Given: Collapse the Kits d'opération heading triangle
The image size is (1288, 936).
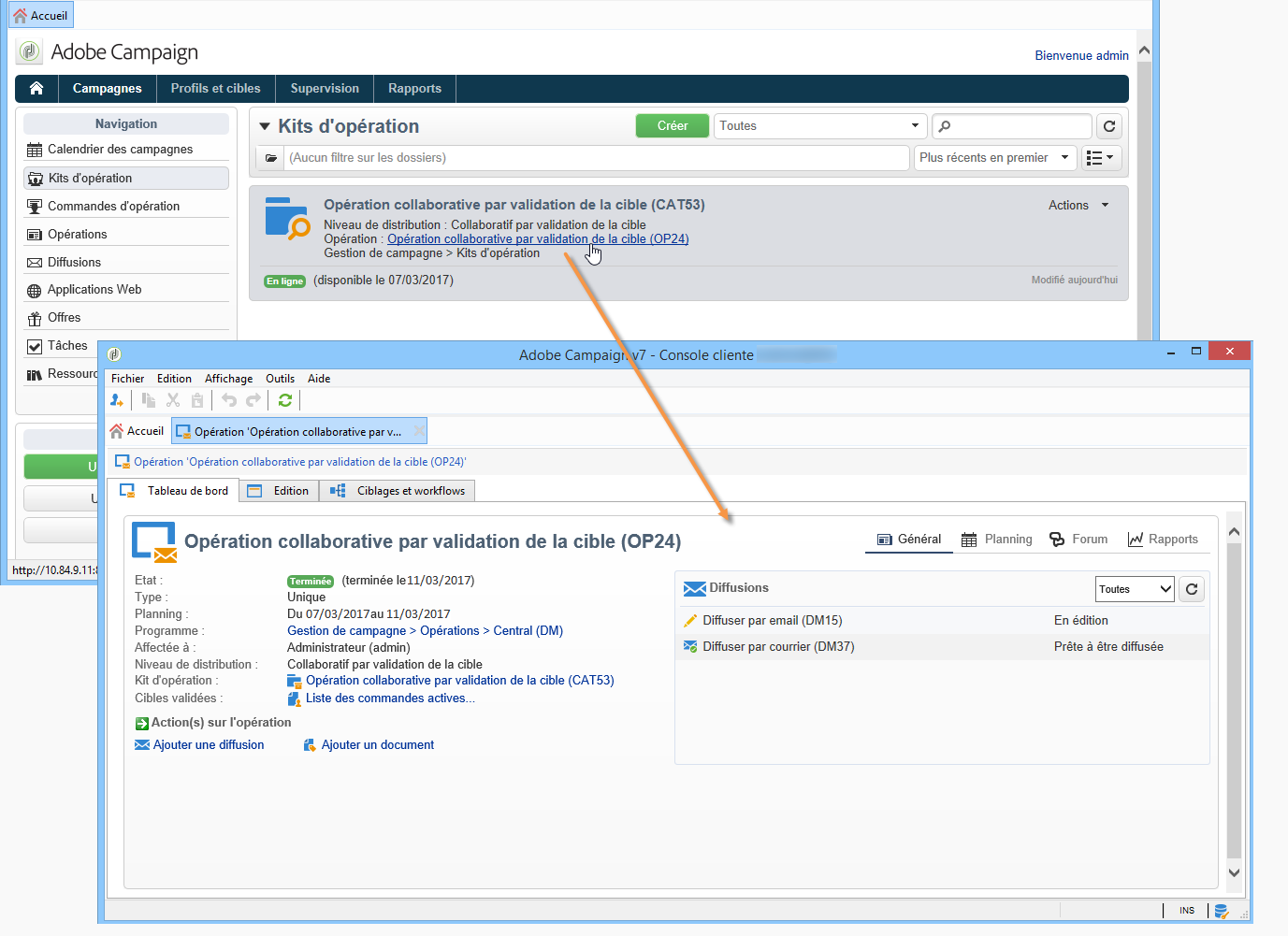Looking at the screenshot, I should coord(265,126).
